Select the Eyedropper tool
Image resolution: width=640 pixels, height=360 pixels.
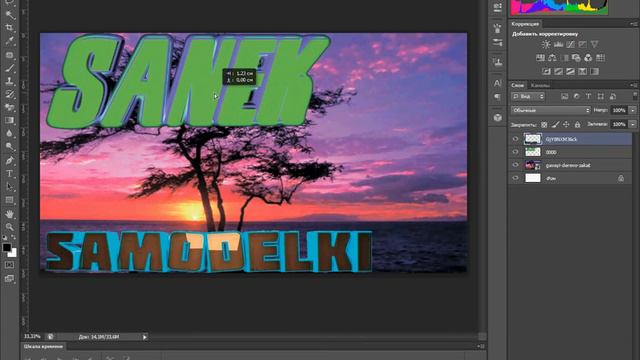[x=10, y=41]
